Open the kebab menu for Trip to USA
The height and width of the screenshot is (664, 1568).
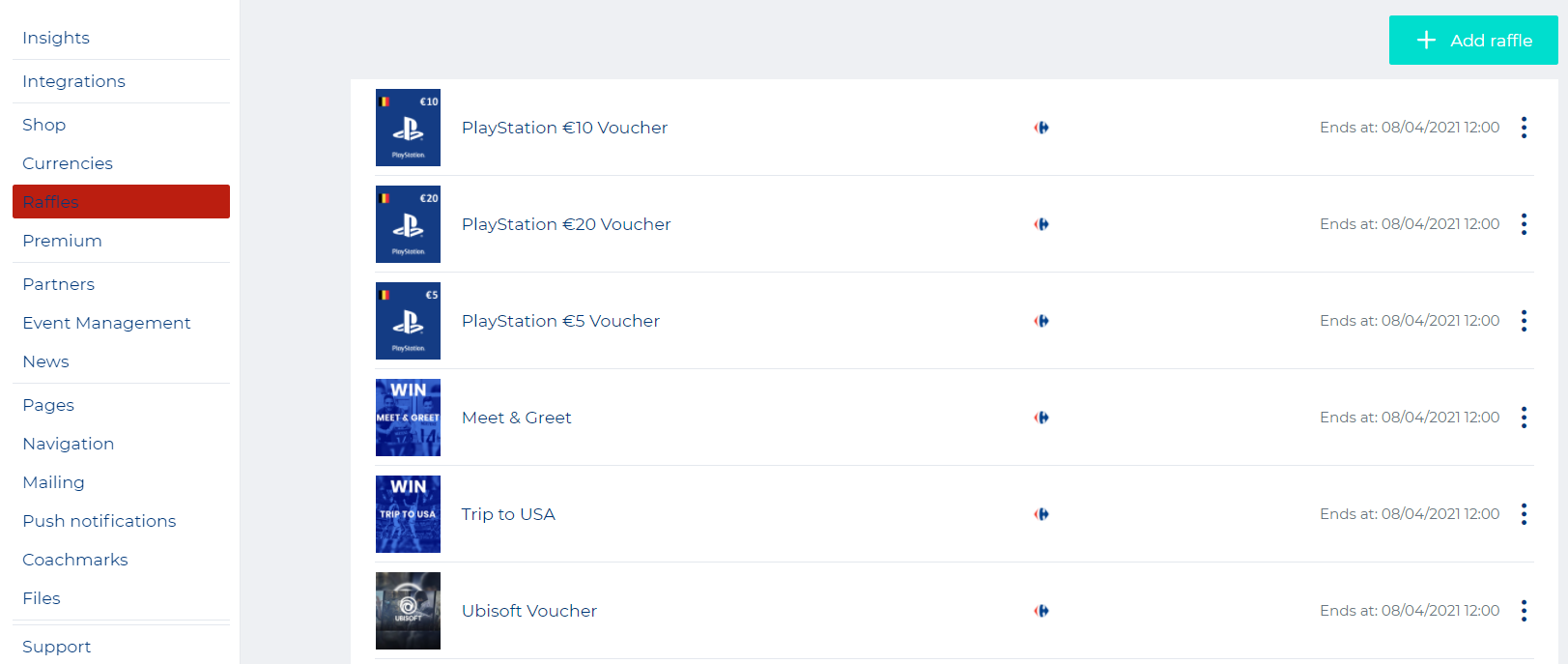coord(1524,514)
